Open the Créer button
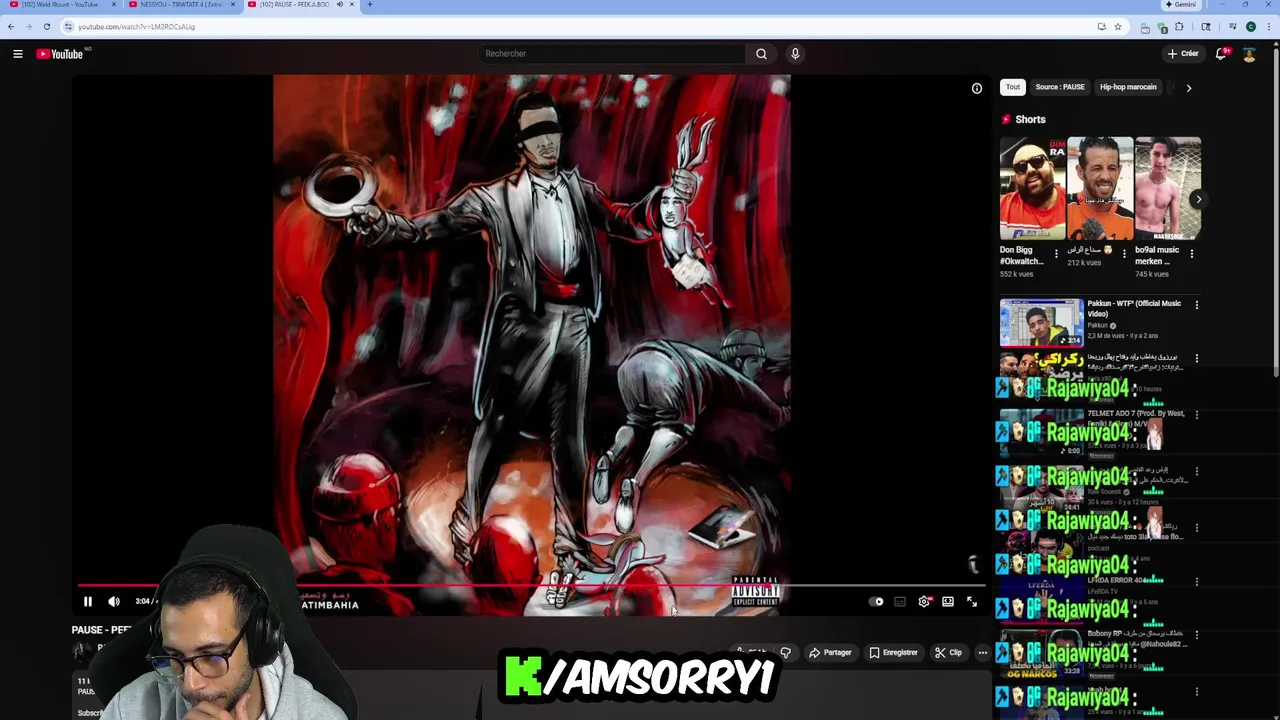This screenshot has height=720, width=1280. click(x=1183, y=54)
